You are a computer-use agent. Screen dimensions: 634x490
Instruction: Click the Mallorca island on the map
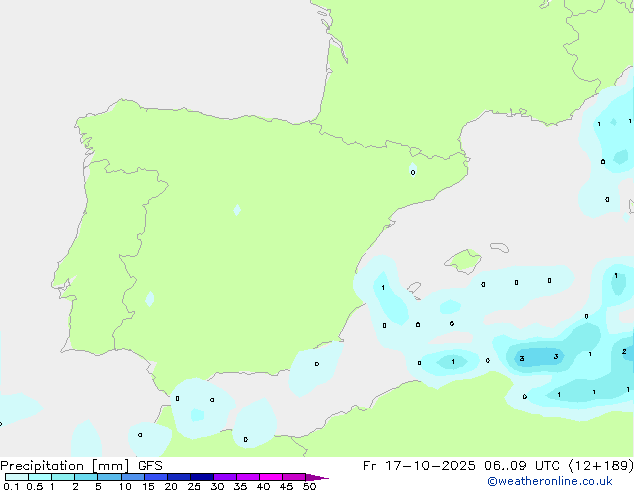[463, 261]
